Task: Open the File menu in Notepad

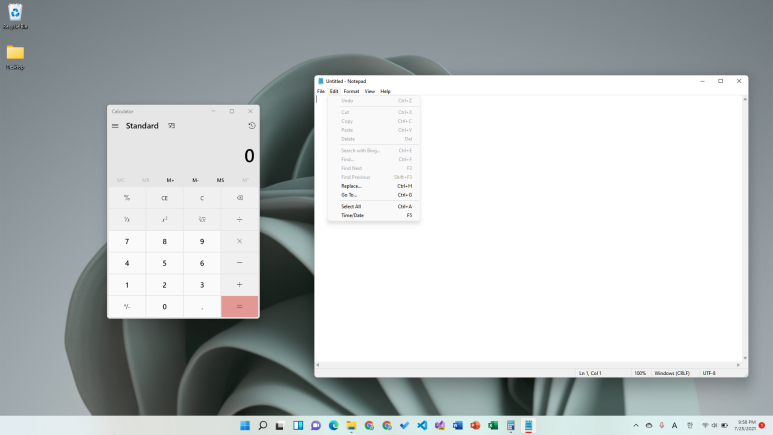Action: click(321, 91)
